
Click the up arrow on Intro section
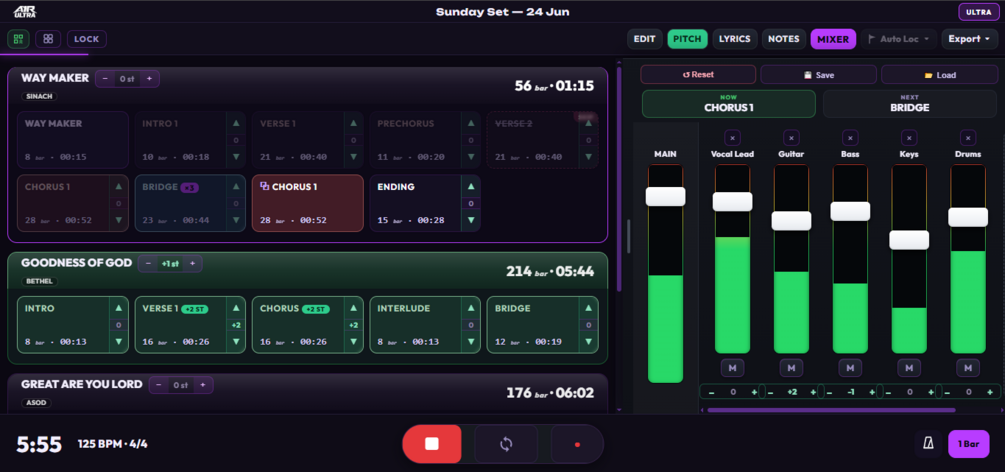click(119, 308)
